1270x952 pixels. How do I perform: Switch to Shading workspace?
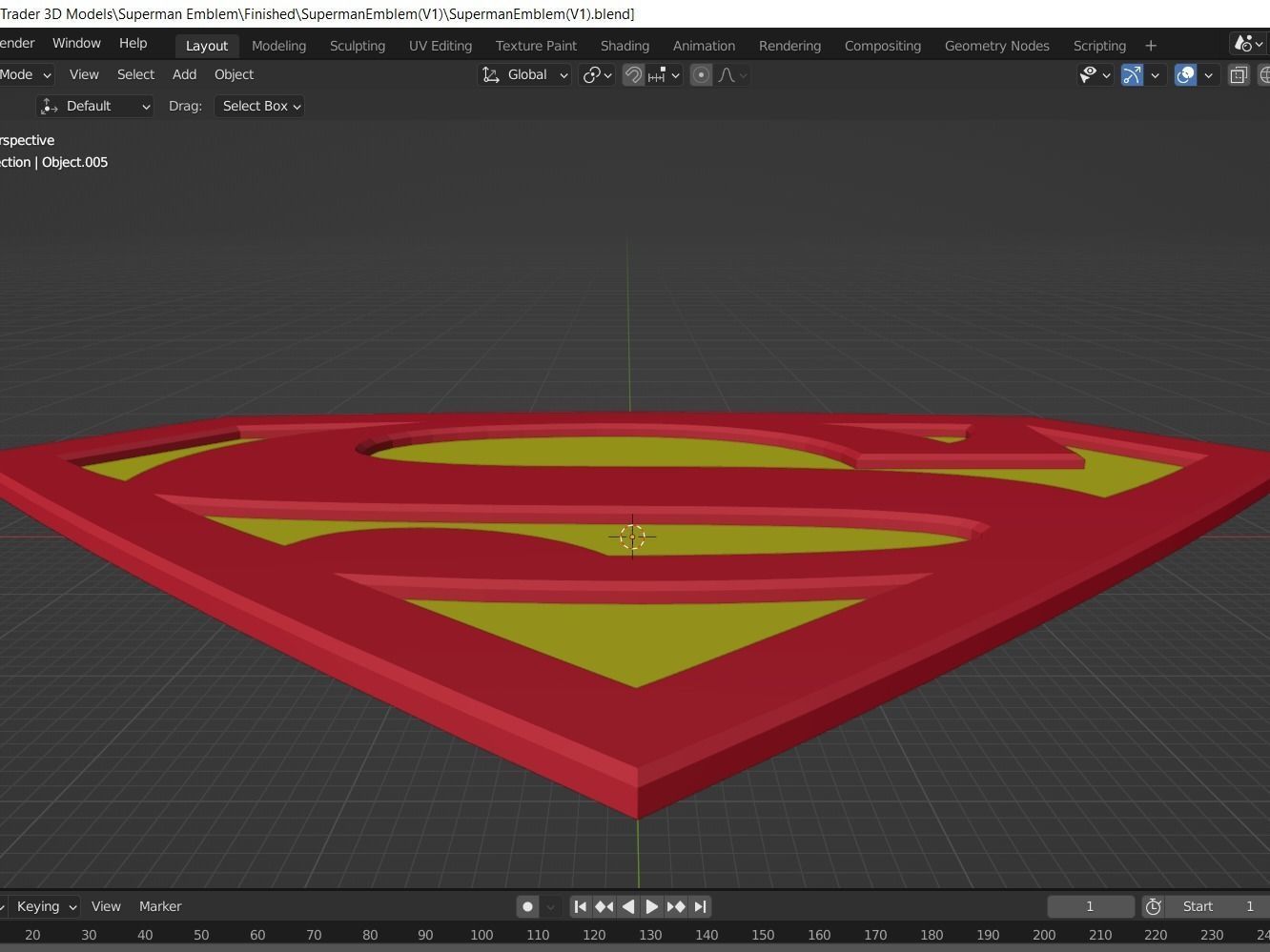tap(625, 46)
